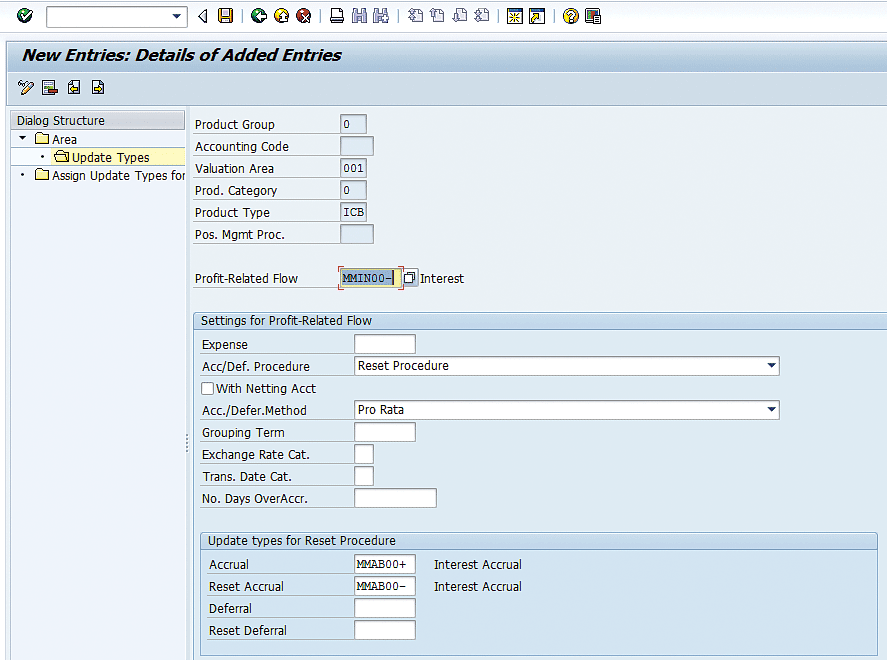Select Area folder in dialog structure
This screenshot has height=660, width=887.
point(56,139)
